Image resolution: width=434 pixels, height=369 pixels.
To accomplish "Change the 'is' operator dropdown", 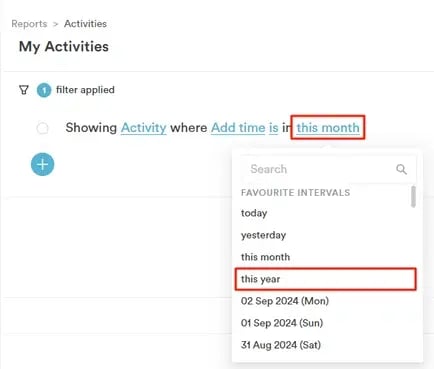I will pyautogui.click(x=274, y=128).
